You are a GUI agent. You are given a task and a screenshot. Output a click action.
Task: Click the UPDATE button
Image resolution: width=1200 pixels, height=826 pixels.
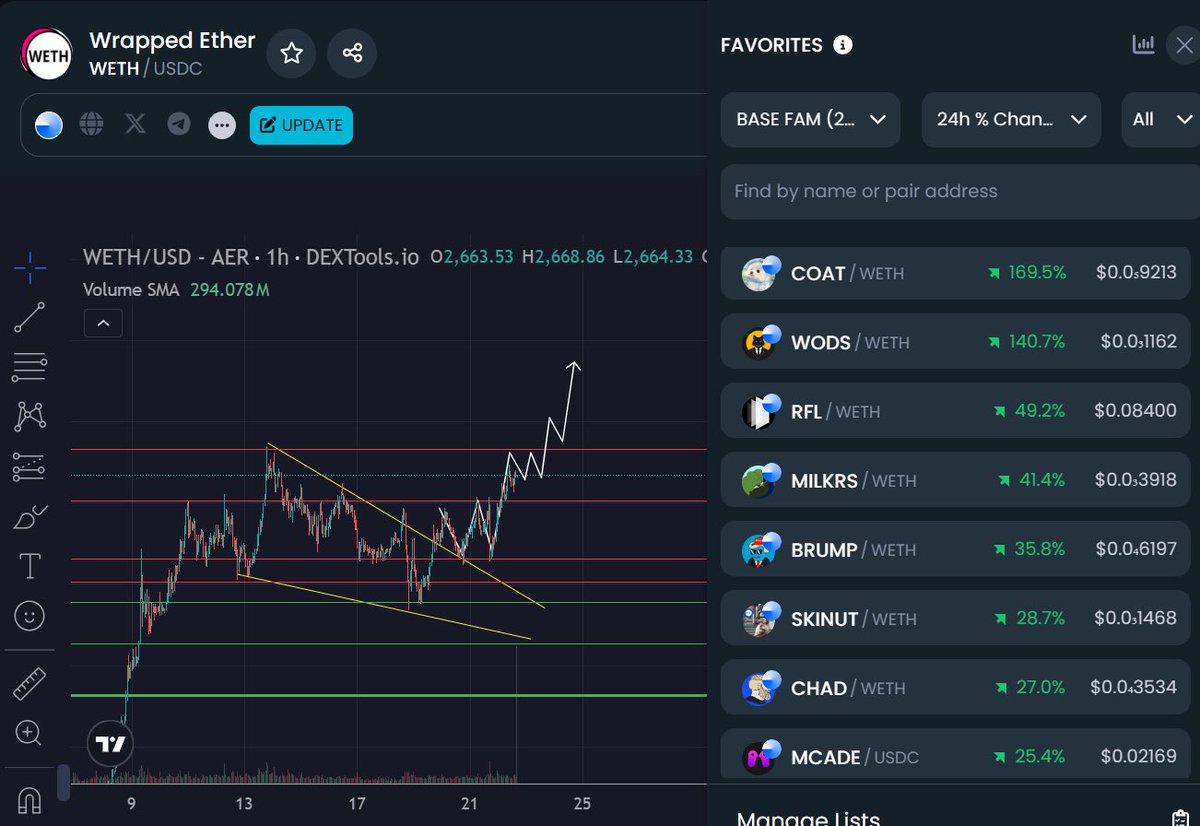click(x=301, y=125)
